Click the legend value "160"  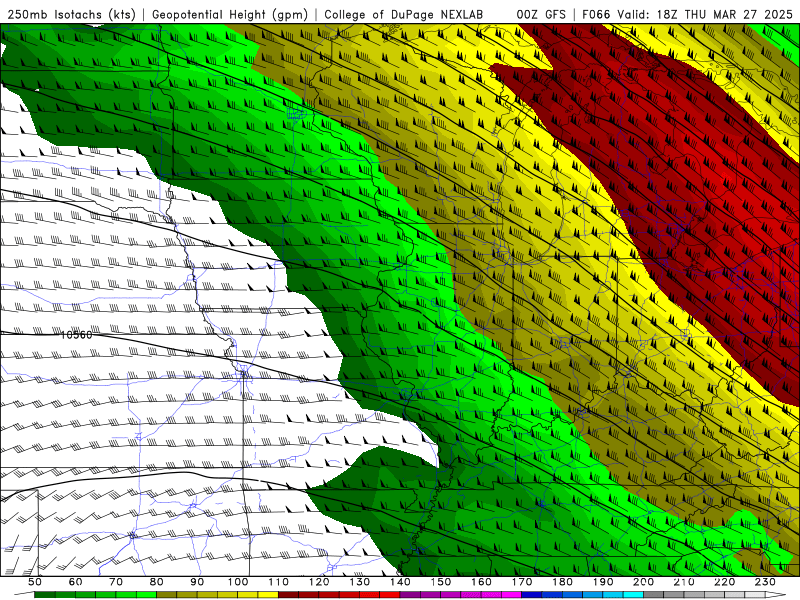click(481, 582)
